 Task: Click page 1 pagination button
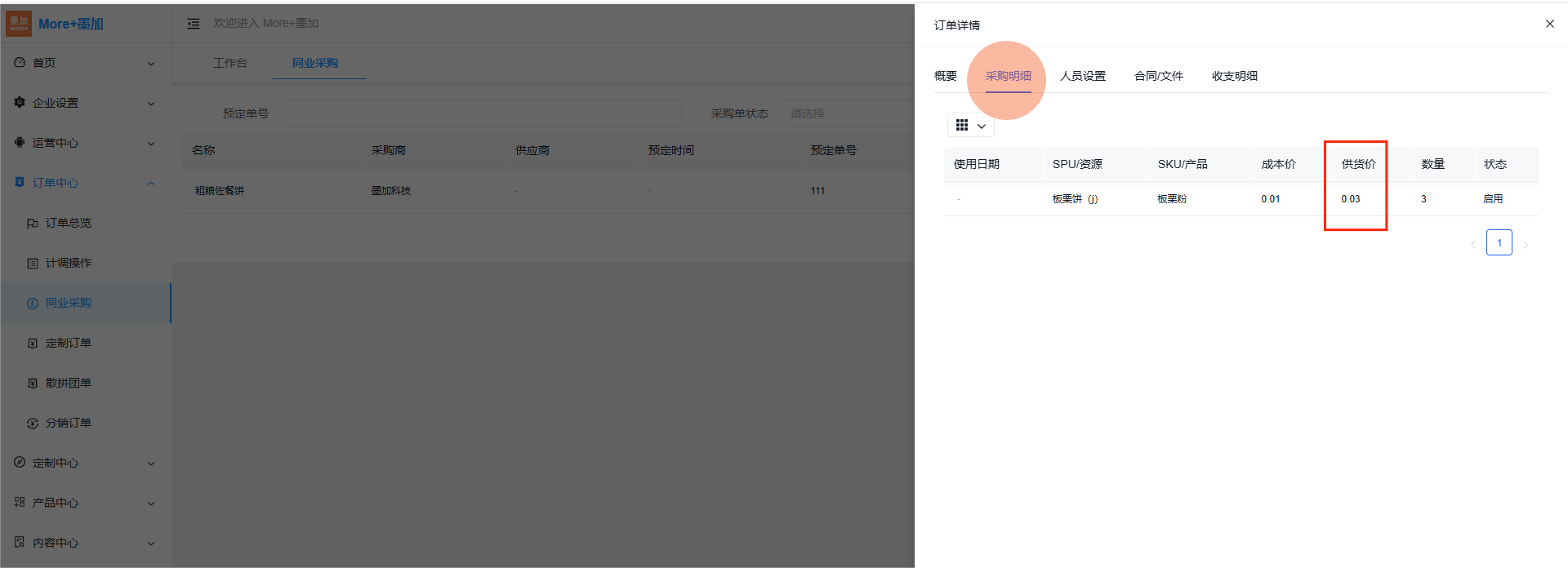point(1499,242)
